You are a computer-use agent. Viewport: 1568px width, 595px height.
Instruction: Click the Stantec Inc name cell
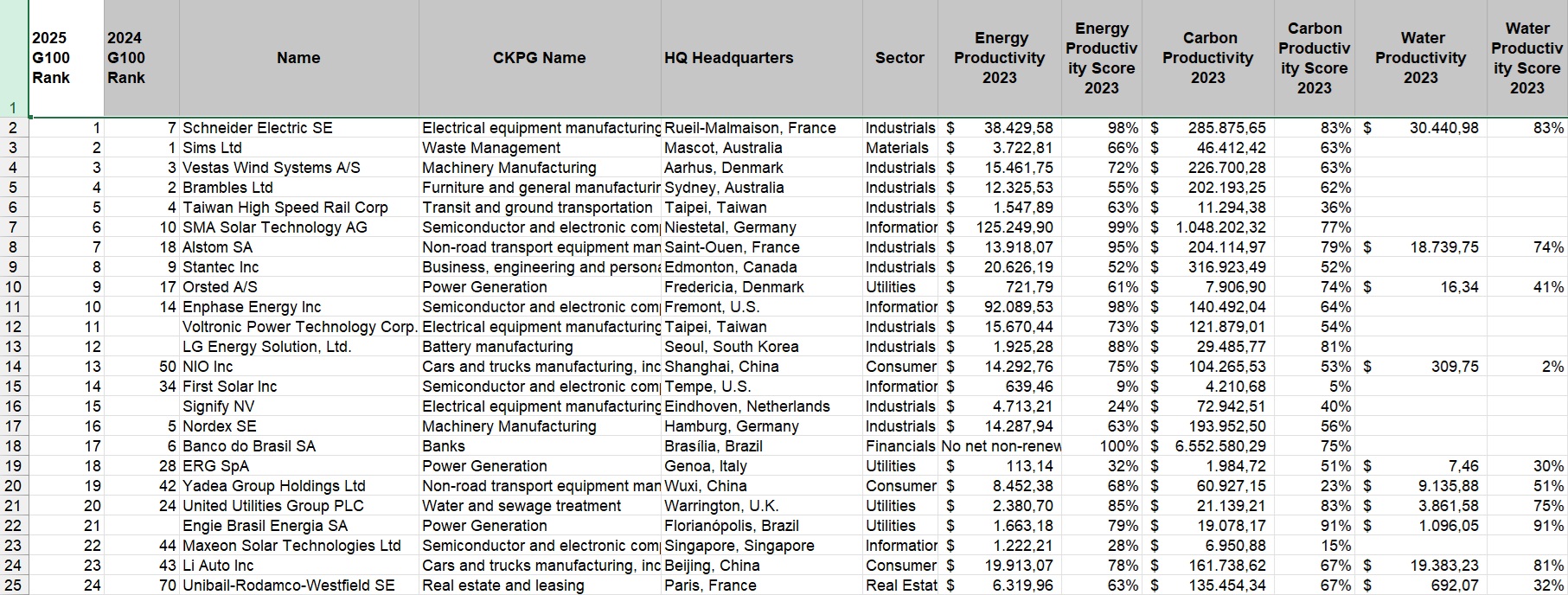click(299, 267)
